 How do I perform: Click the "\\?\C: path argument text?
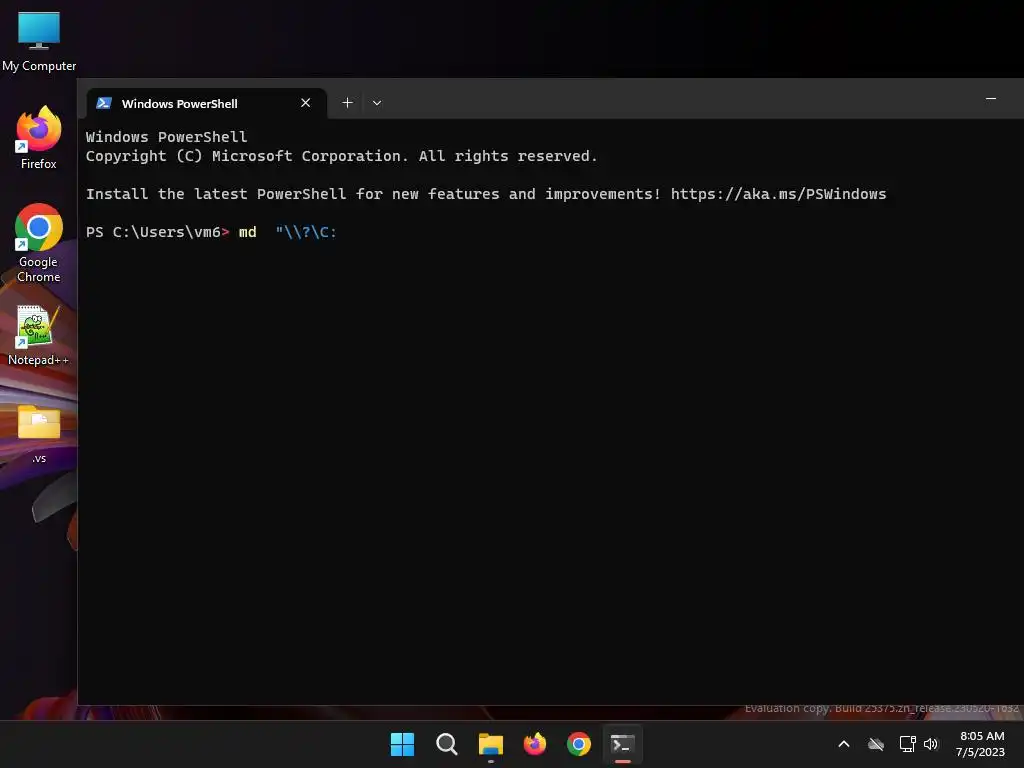pyautogui.click(x=306, y=232)
